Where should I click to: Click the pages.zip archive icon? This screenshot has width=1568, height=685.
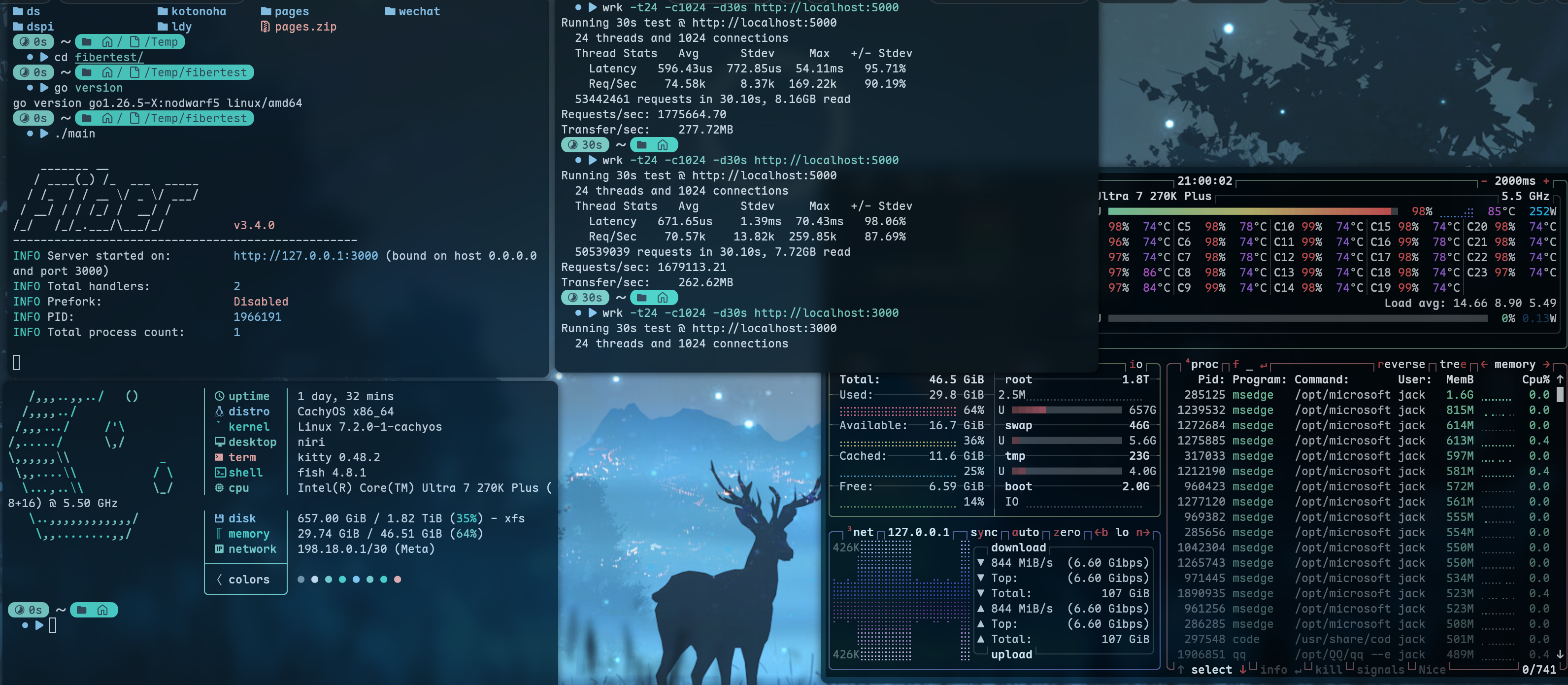point(266,27)
